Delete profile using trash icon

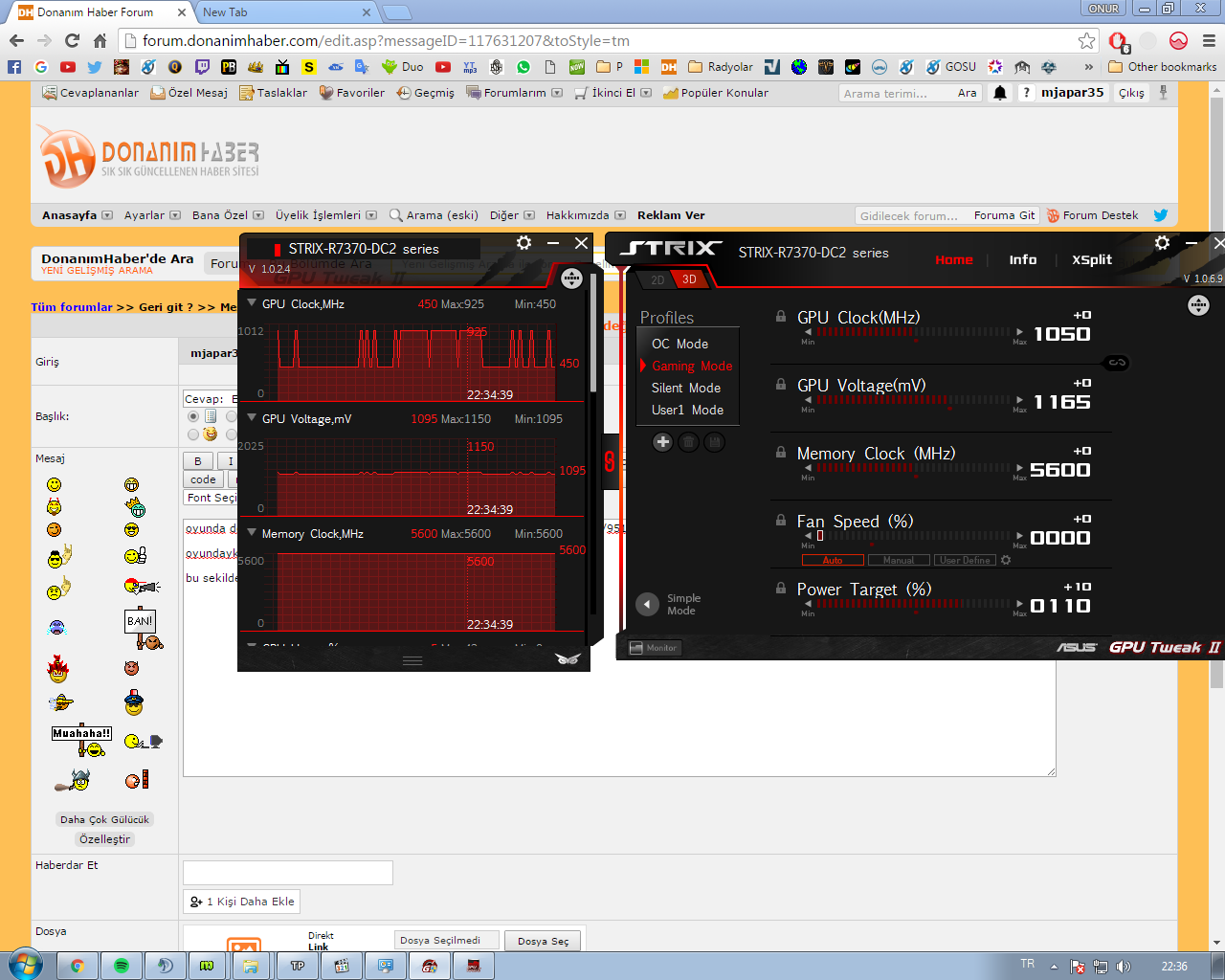point(688,442)
